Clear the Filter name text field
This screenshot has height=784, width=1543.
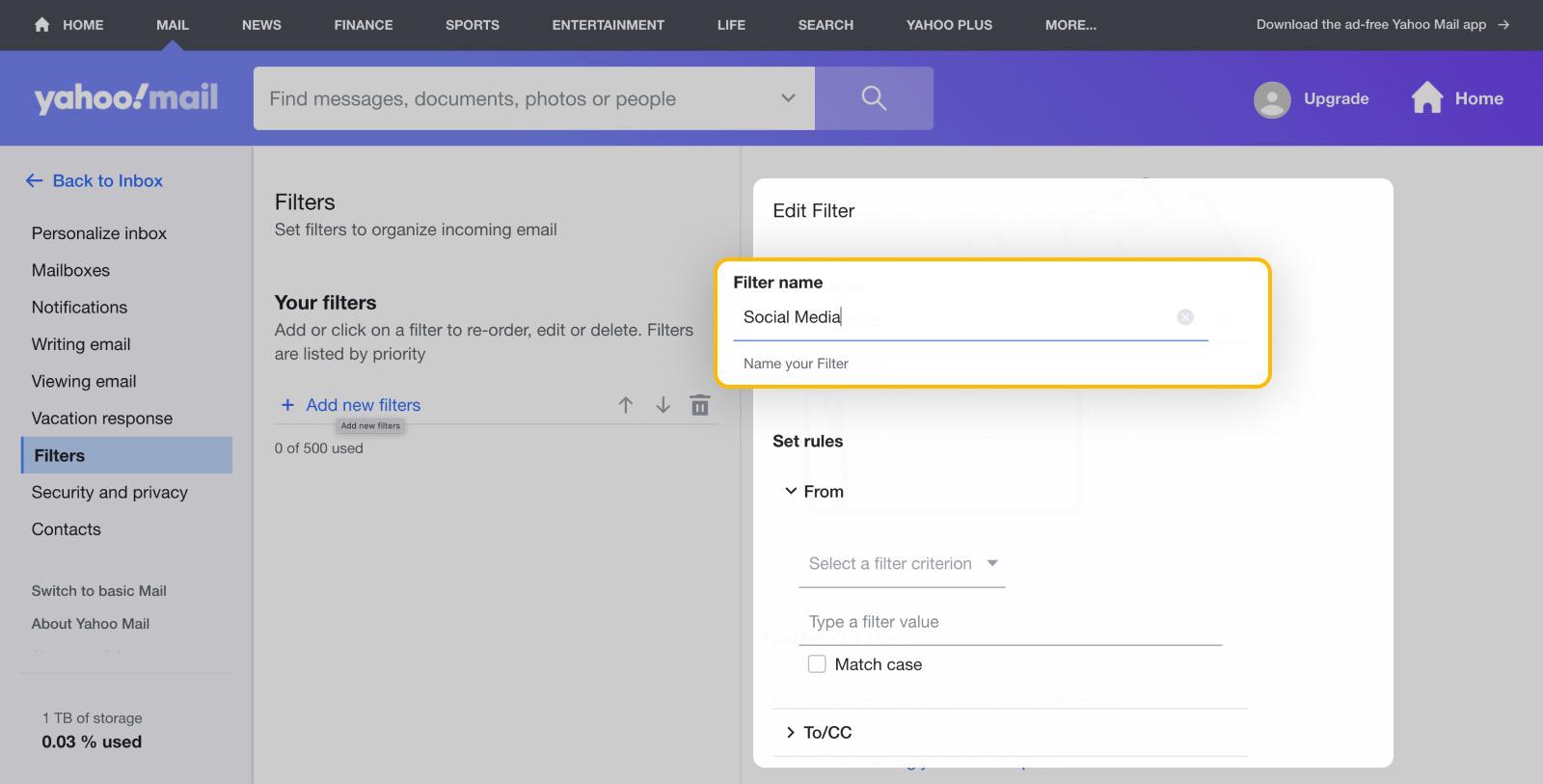[x=1185, y=317]
